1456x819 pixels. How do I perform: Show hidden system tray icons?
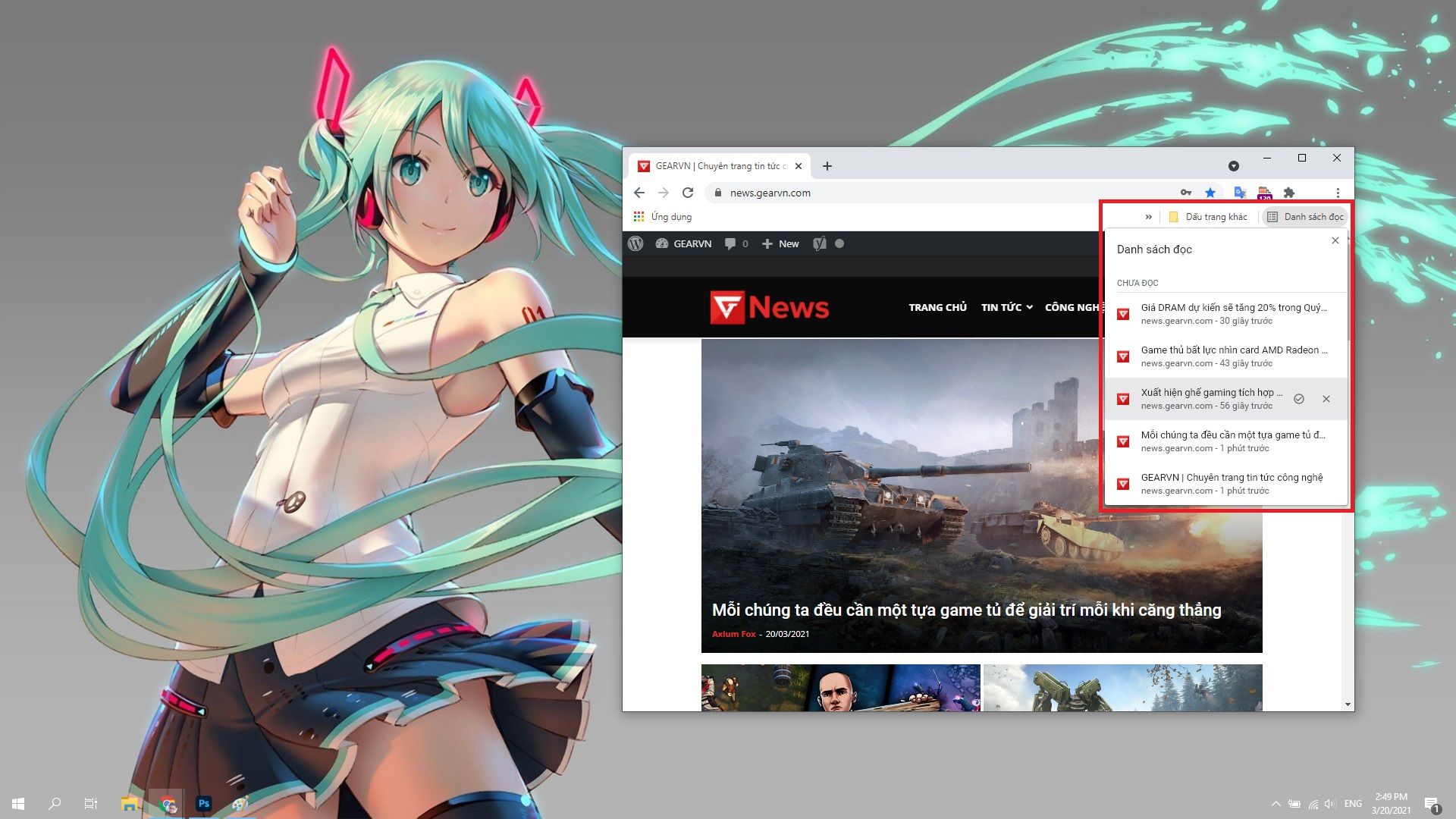[x=1276, y=804]
